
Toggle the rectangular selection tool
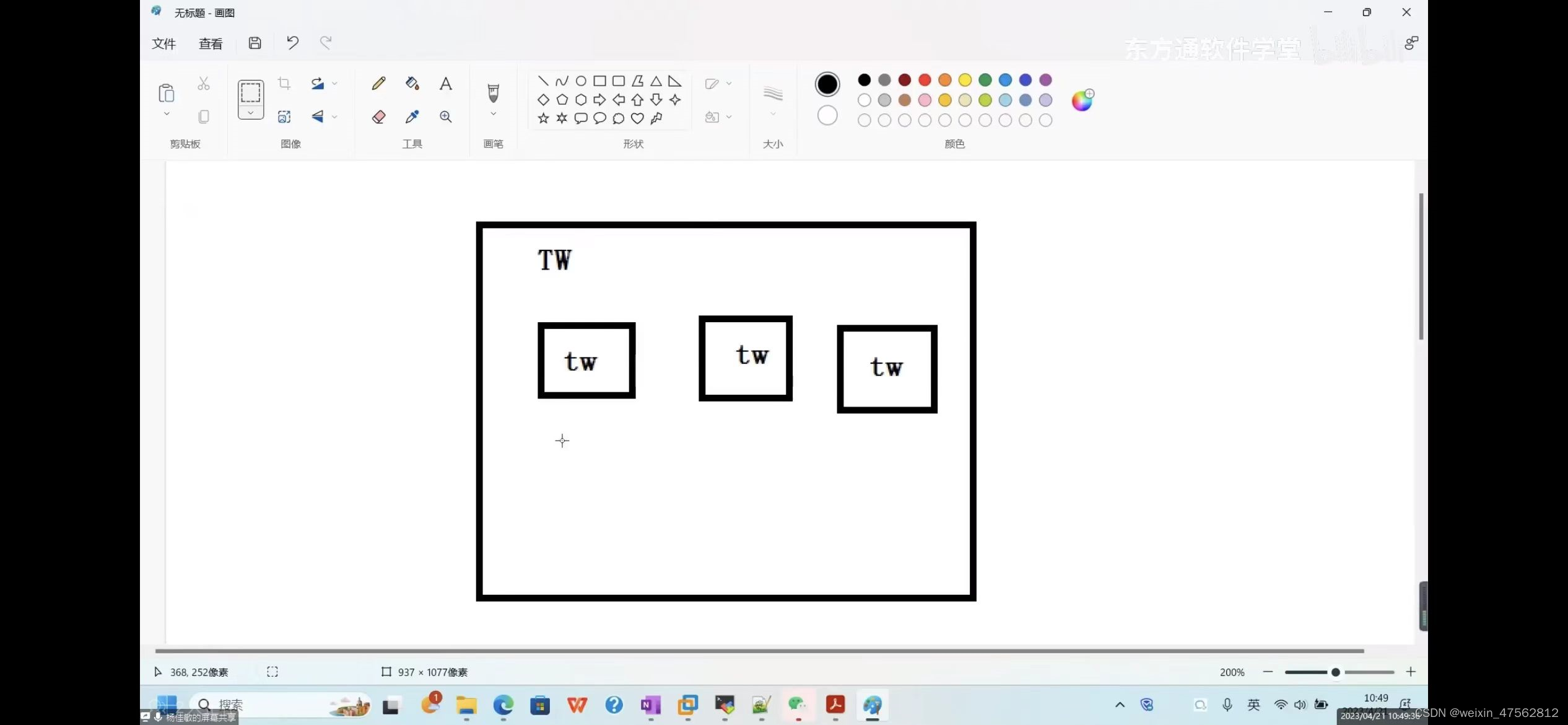(x=250, y=92)
